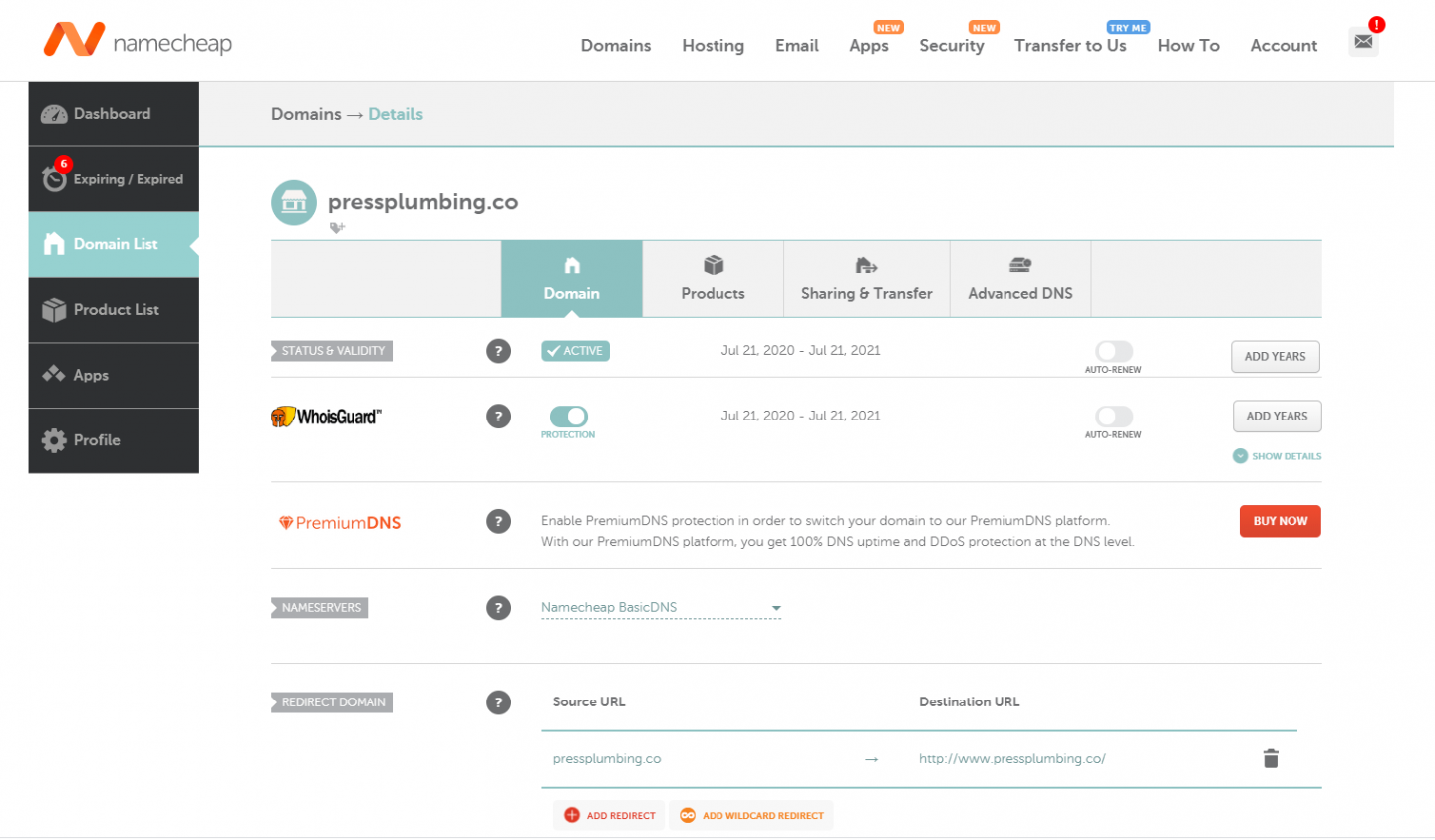The height and width of the screenshot is (840, 1435).
Task: Open Profile in the sidebar
Action: [114, 440]
